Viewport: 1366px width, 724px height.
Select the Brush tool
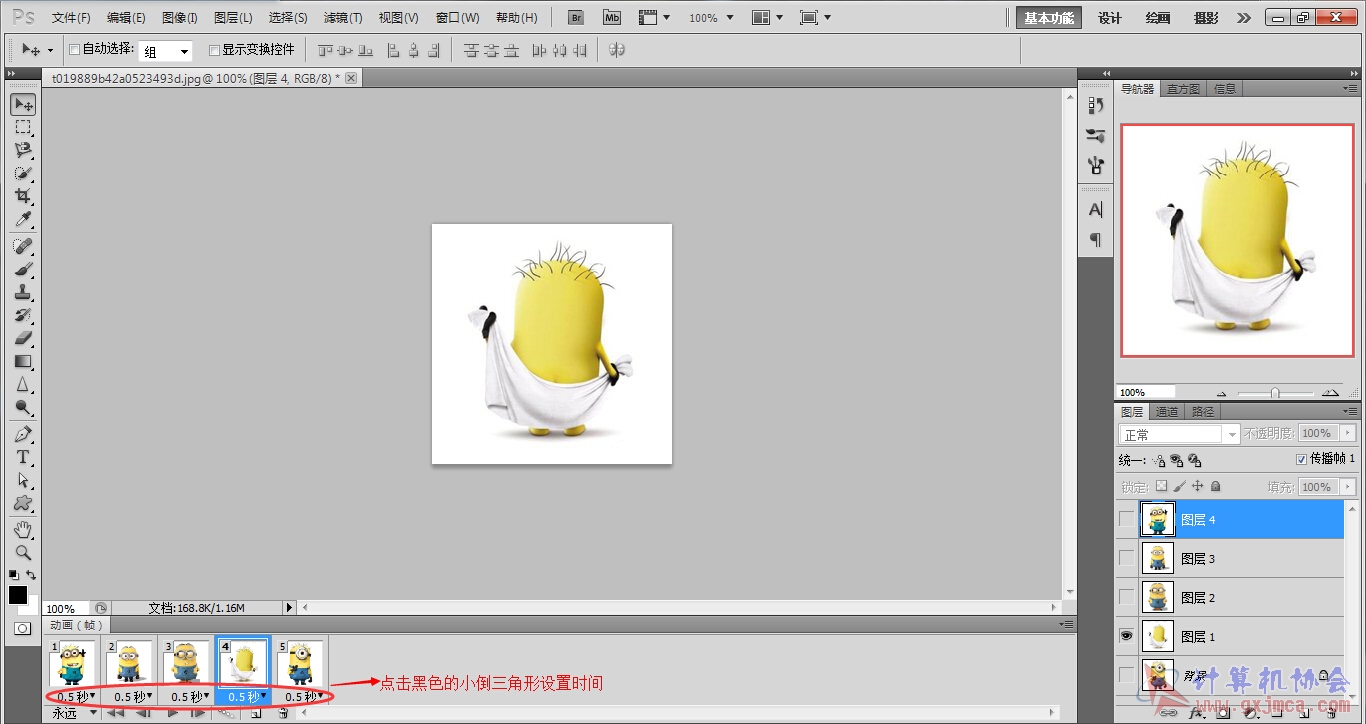tap(23, 269)
